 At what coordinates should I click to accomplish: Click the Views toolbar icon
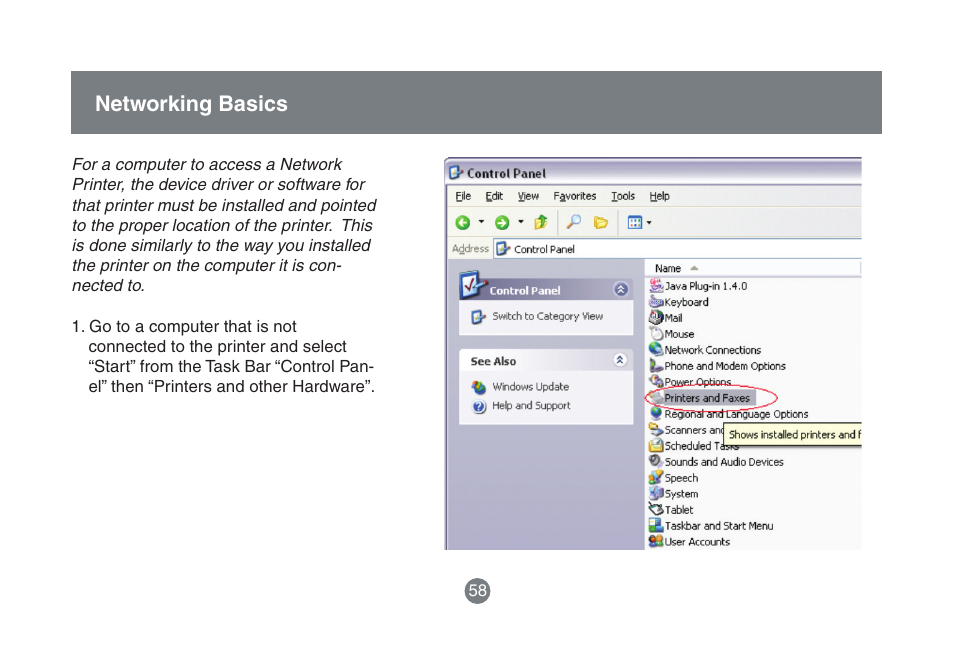pyautogui.click(x=635, y=223)
